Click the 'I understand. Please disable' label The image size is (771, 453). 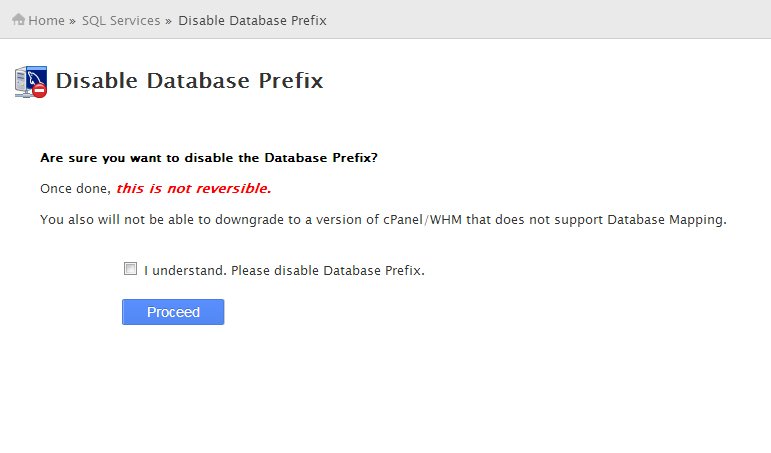tap(284, 270)
